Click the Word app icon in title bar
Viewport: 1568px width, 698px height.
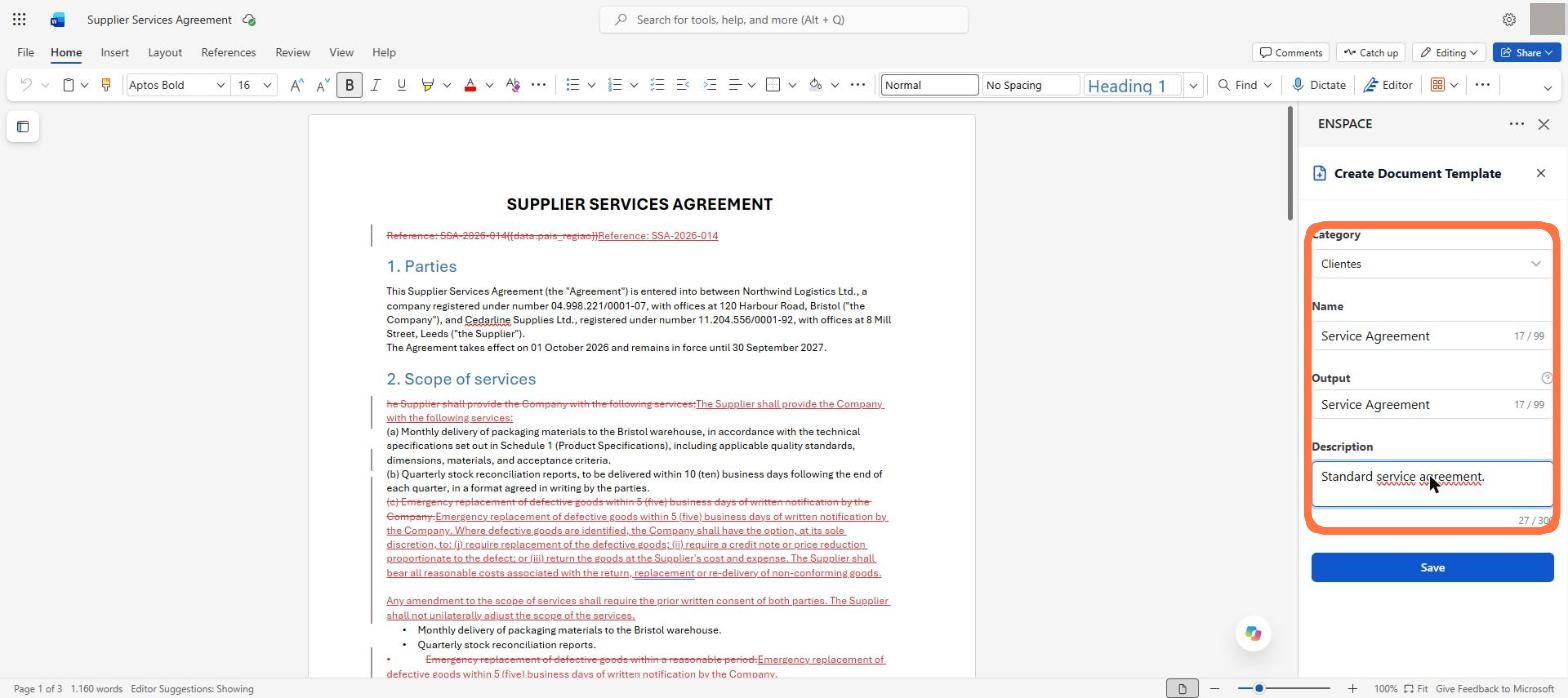click(58, 19)
